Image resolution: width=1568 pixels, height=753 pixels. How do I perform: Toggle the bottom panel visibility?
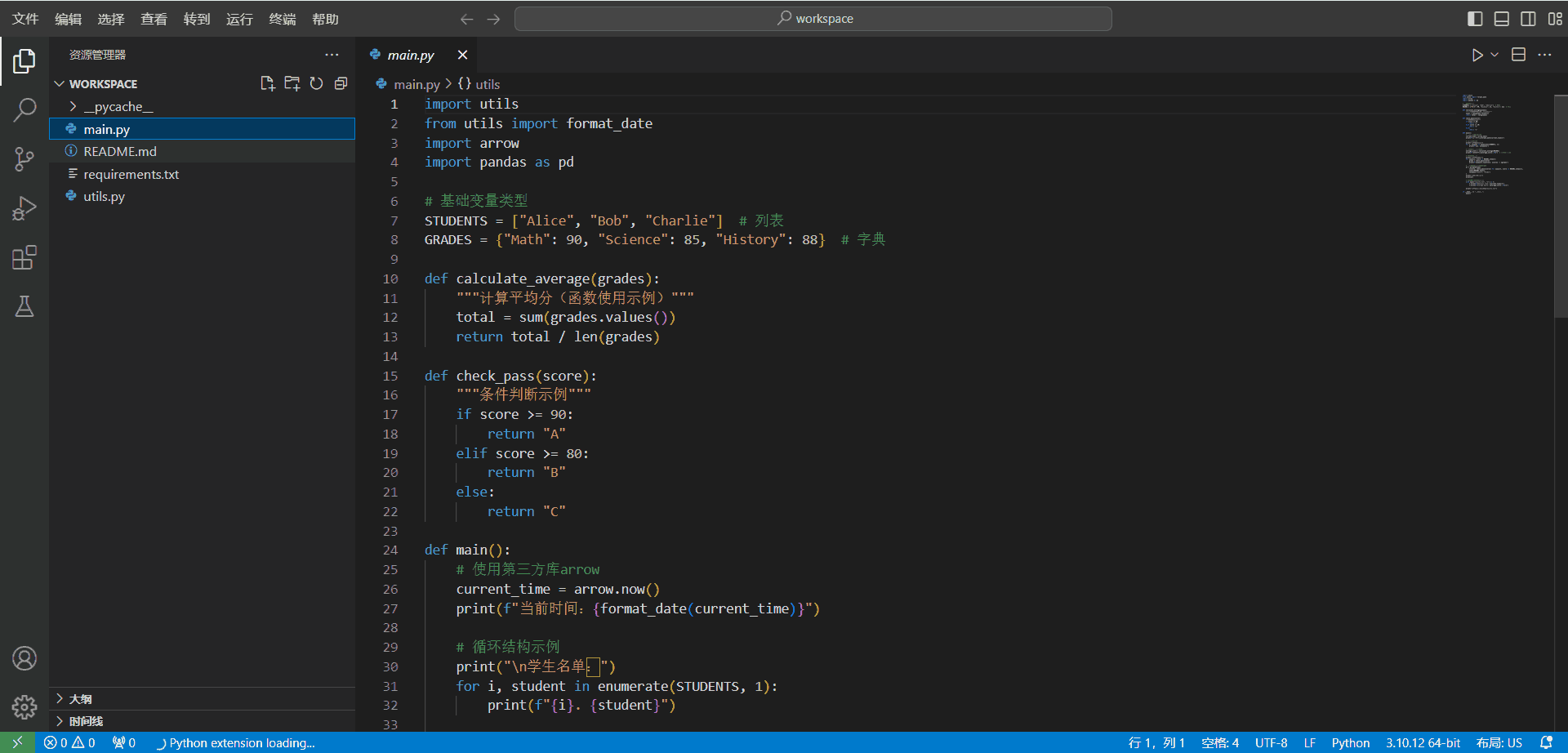(1501, 19)
